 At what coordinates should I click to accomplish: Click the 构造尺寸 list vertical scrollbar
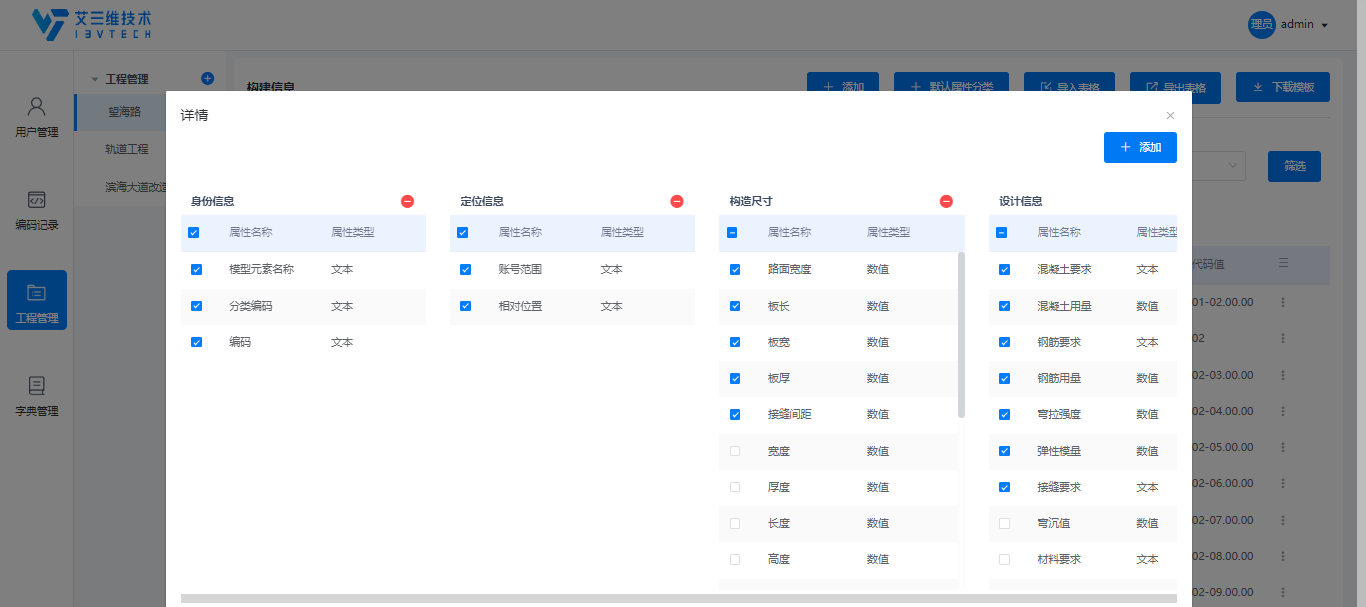tap(961, 334)
